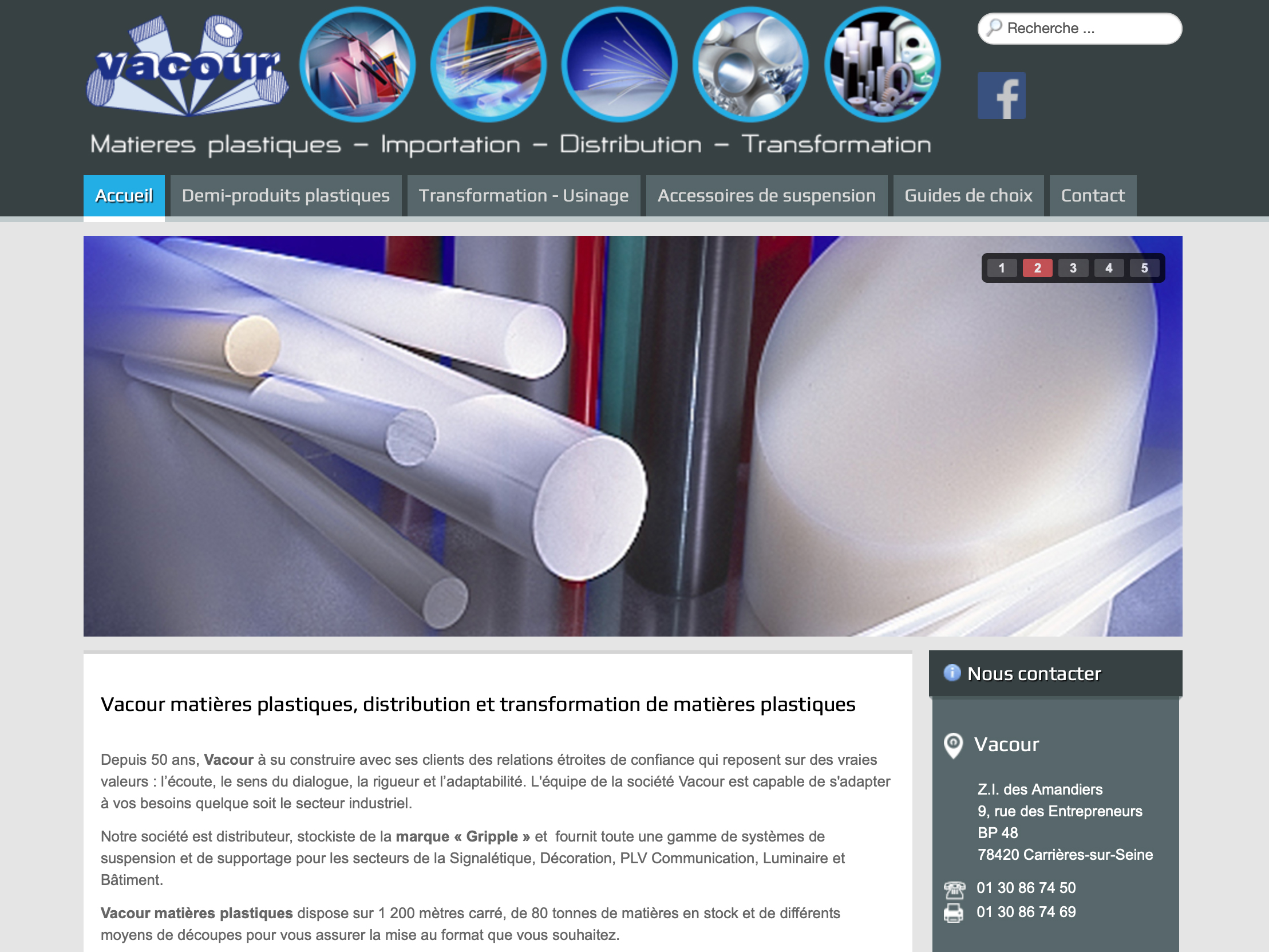This screenshot has width=1269, height=952.
Task: Click the fax printer icon for 01 30 86 74 69
Action: (x=954, y=913)
